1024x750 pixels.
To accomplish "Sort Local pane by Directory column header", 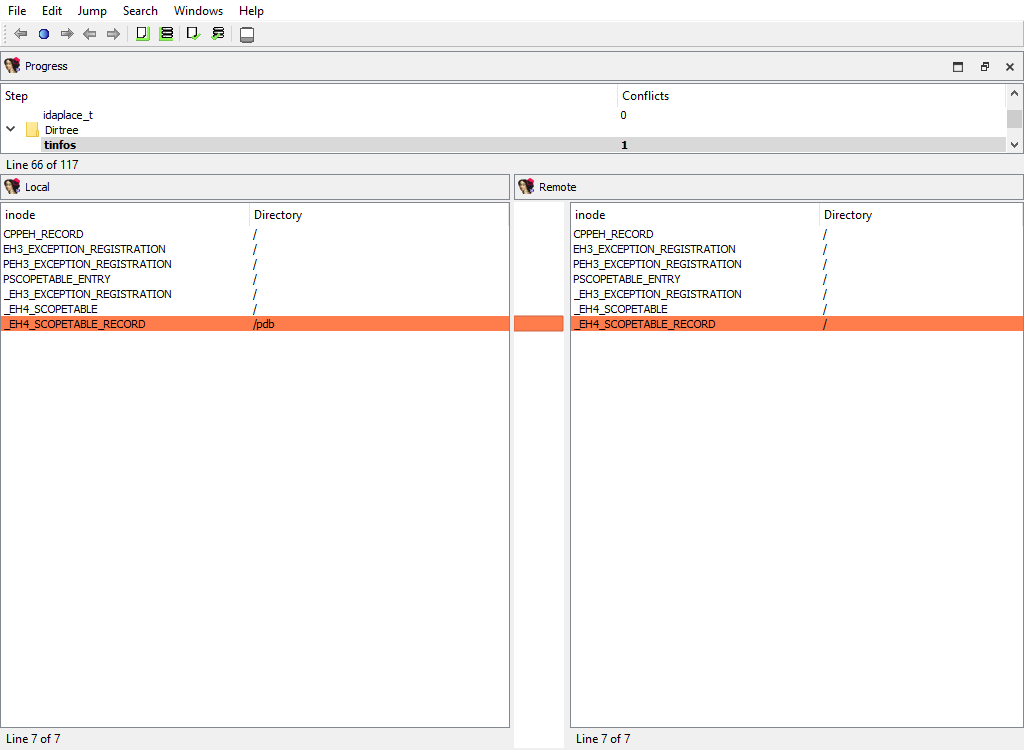I will coord(278,215).
